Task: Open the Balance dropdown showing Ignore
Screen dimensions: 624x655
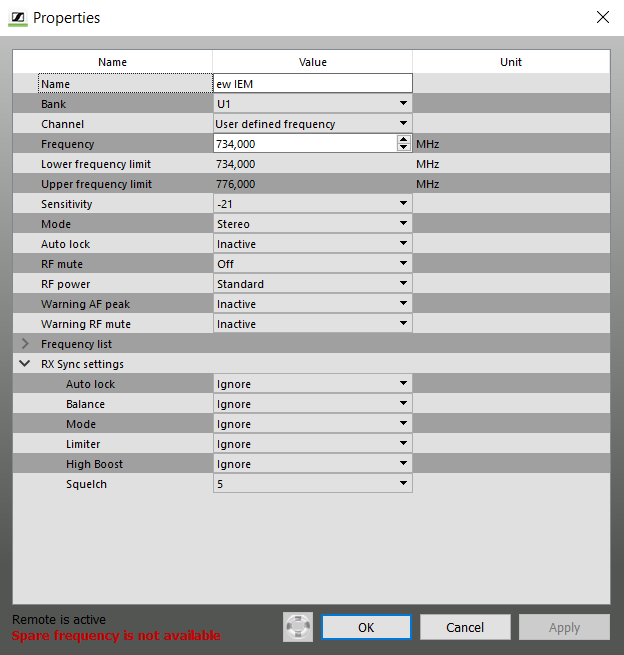Action: tap(312, 404)
